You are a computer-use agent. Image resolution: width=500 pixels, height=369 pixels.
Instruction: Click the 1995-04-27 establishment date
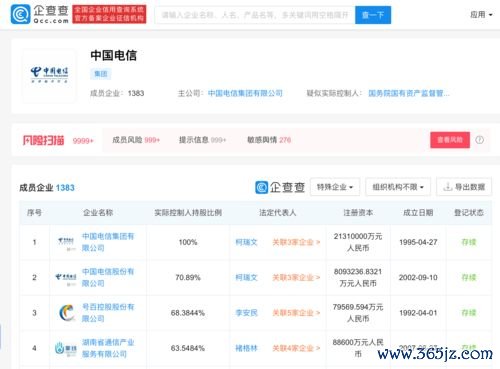418,242
